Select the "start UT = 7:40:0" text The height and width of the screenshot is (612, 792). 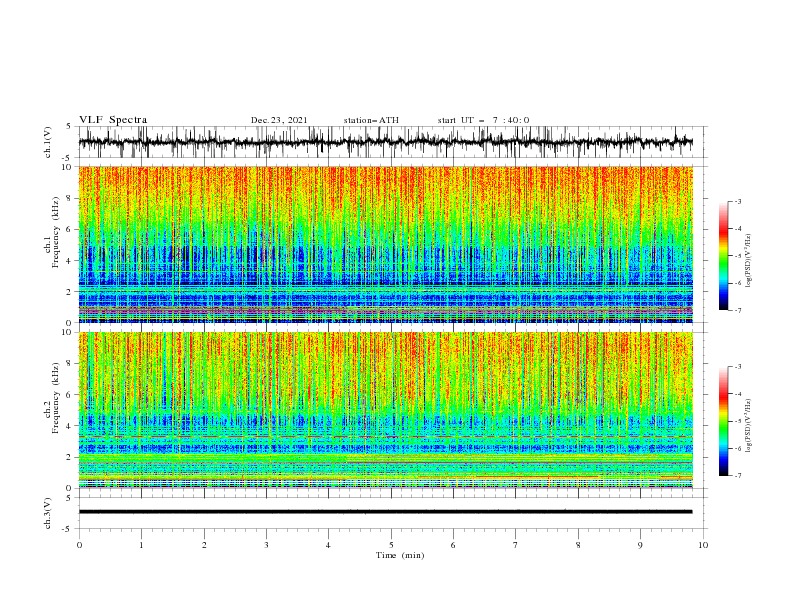(483, 120)
